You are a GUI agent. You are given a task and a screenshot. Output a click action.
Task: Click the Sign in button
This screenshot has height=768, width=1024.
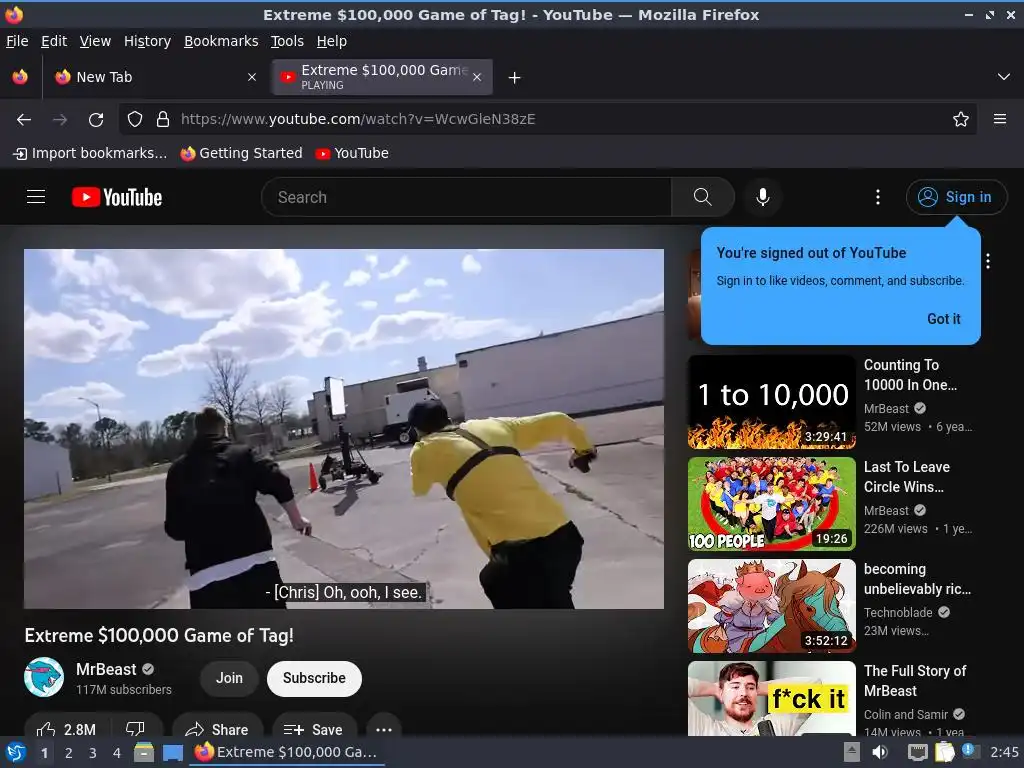956,197
